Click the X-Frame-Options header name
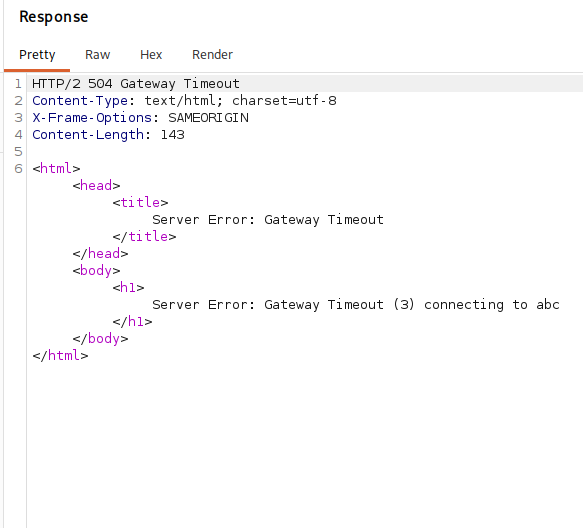This screenshot has width=583, height=528. pos(92,118)
